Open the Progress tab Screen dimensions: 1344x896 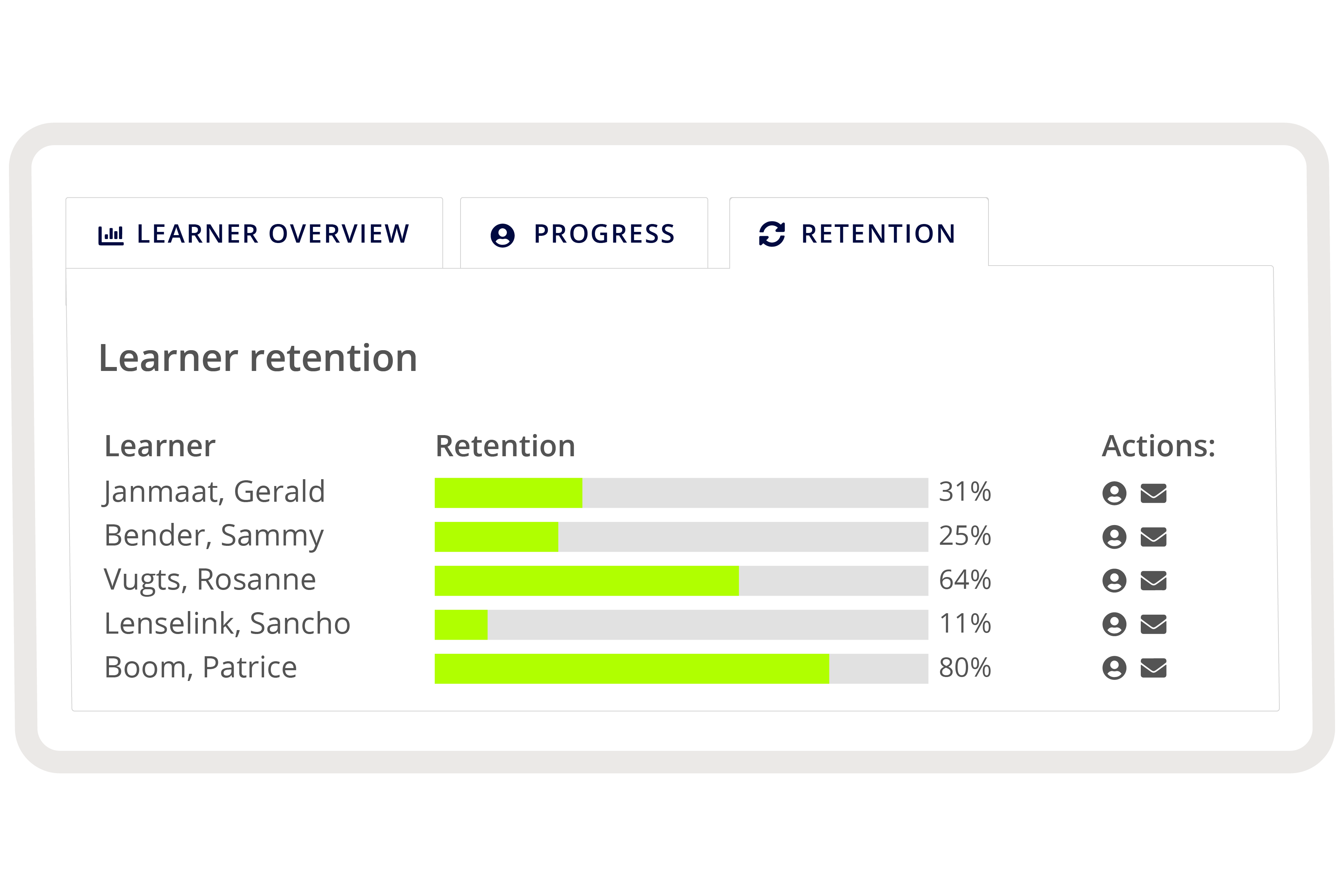point(583,234)
